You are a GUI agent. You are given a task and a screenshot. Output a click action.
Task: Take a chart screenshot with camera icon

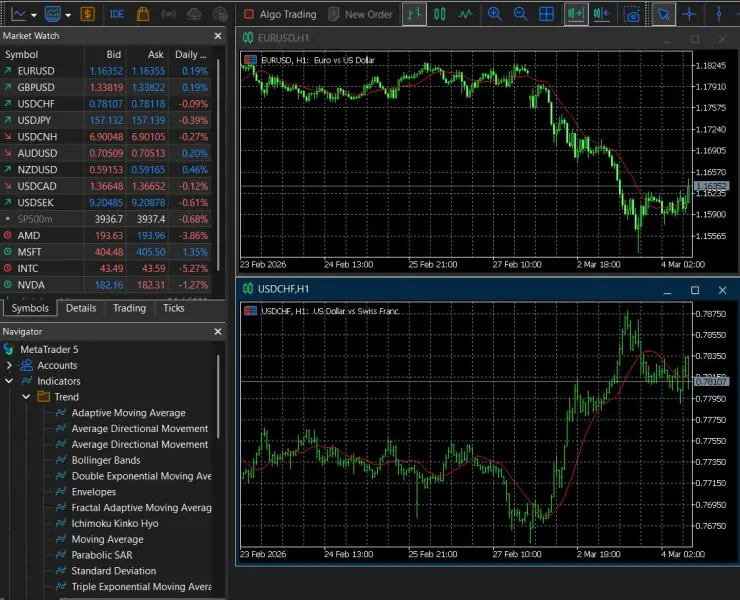coord(631,15)
